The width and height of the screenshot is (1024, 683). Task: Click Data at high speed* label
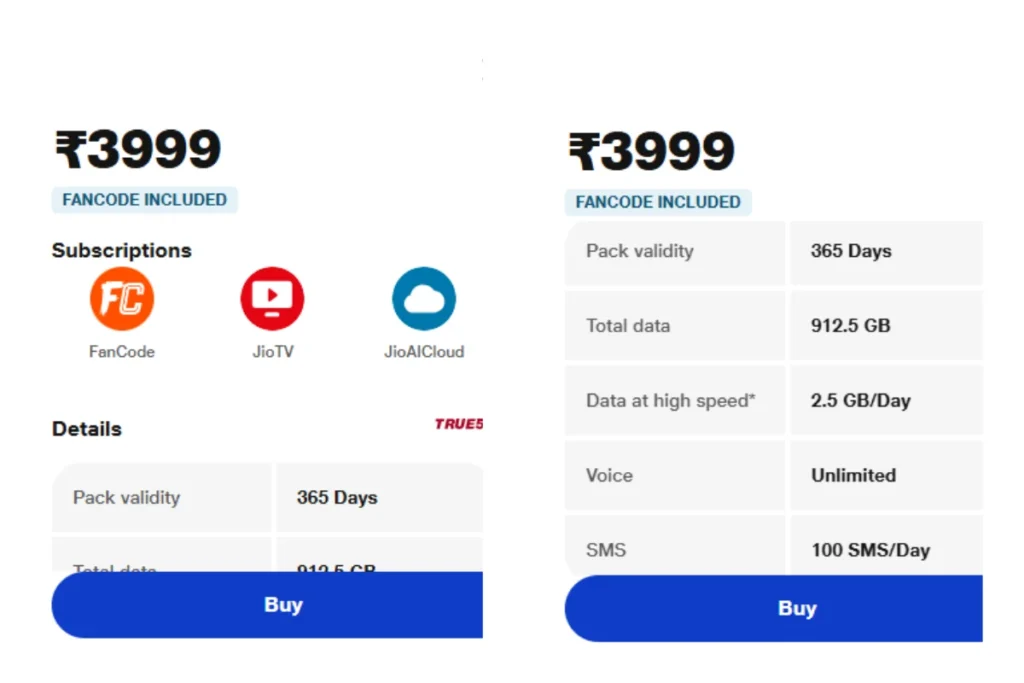click(671, 400)
